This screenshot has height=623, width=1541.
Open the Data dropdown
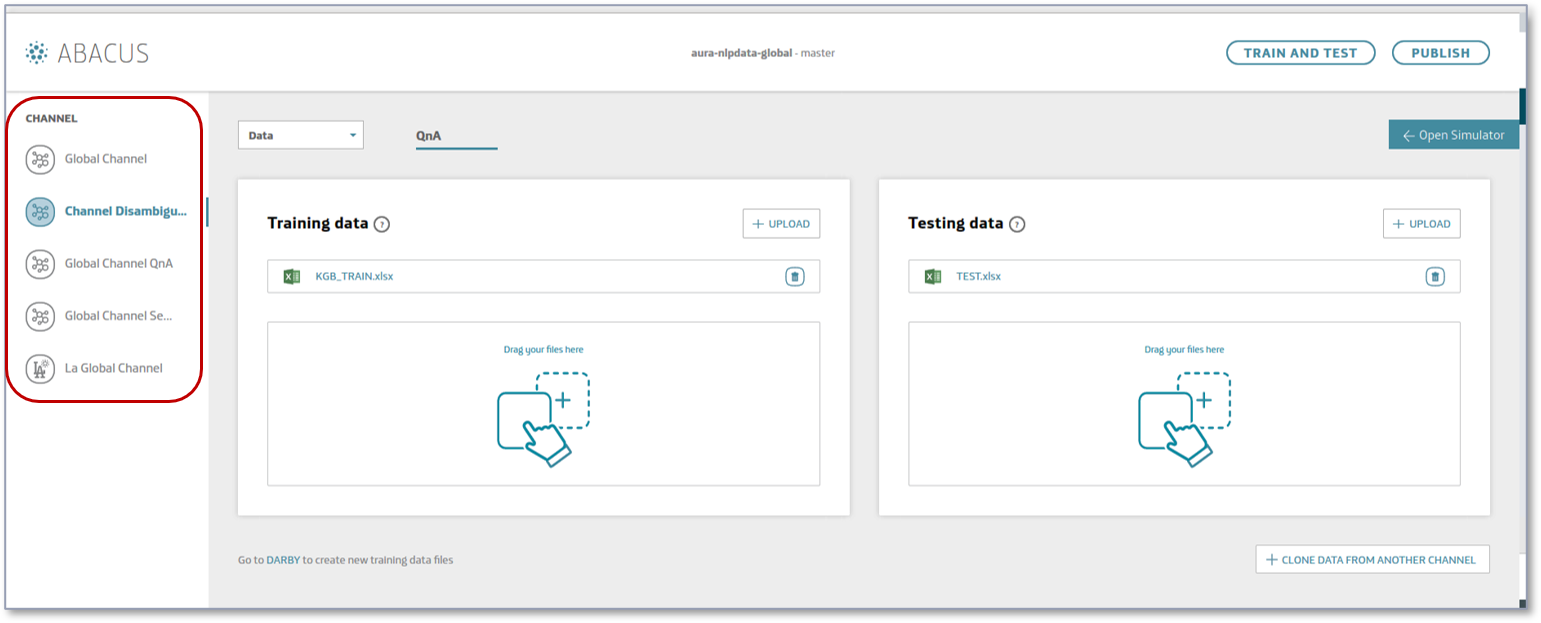[x=301, y=135]
